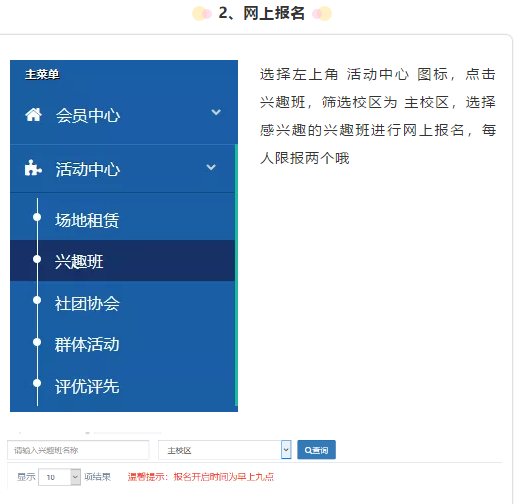Collapse the 活动中心 chevron arrow
514x504 pixels.
coord(211,167)
